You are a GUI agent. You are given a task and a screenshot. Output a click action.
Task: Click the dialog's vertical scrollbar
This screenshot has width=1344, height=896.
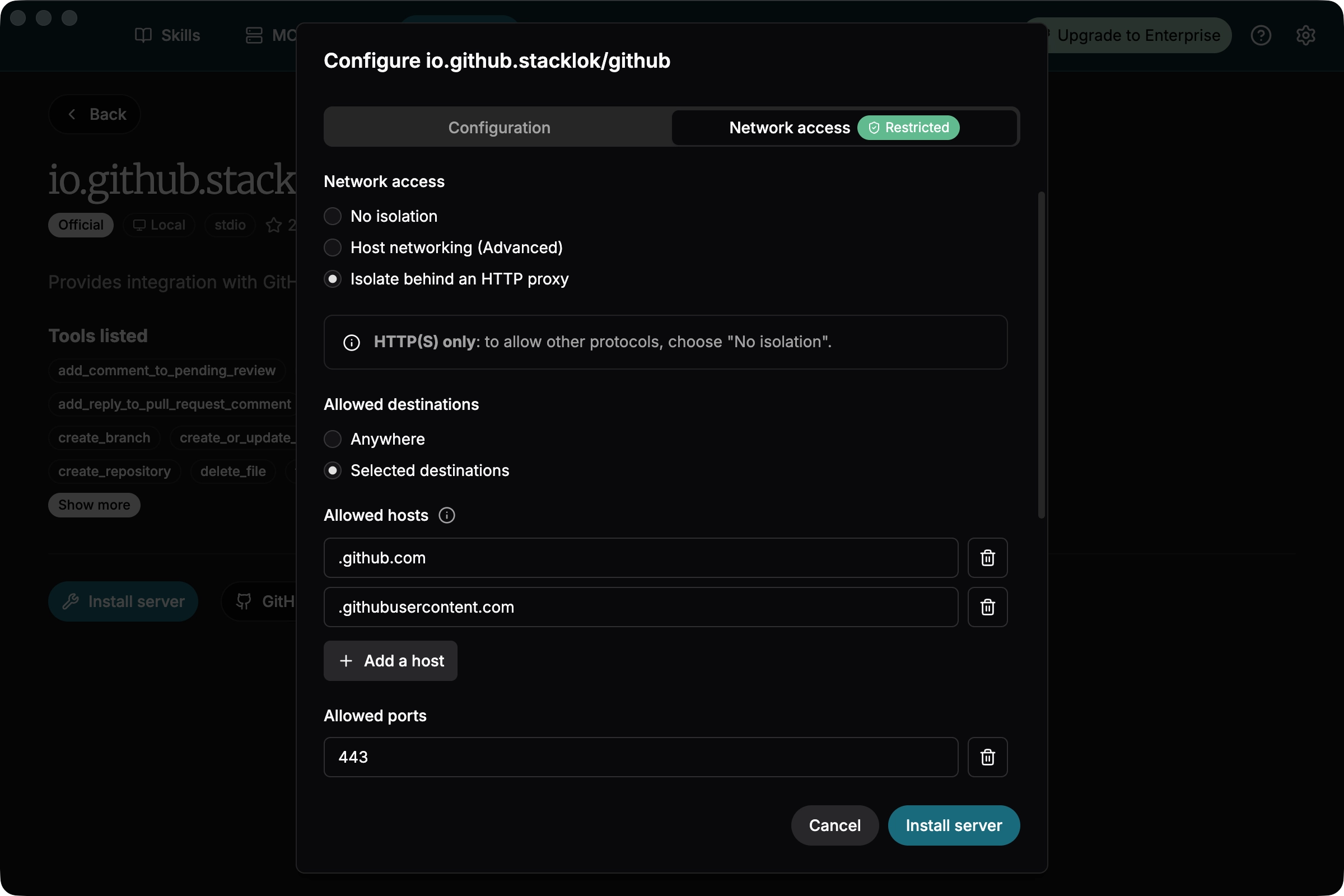coord(1041,356)
